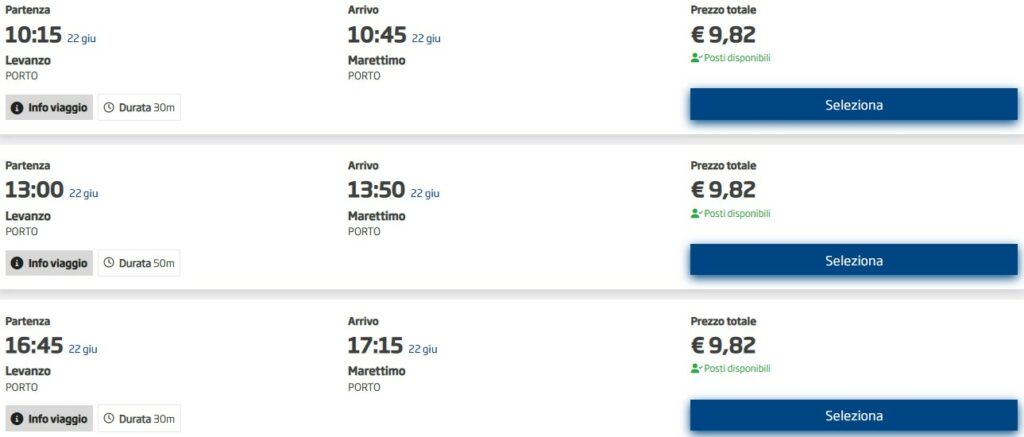
Task: Select the 13:00 departure ferry
Action: tap(854, 260)
